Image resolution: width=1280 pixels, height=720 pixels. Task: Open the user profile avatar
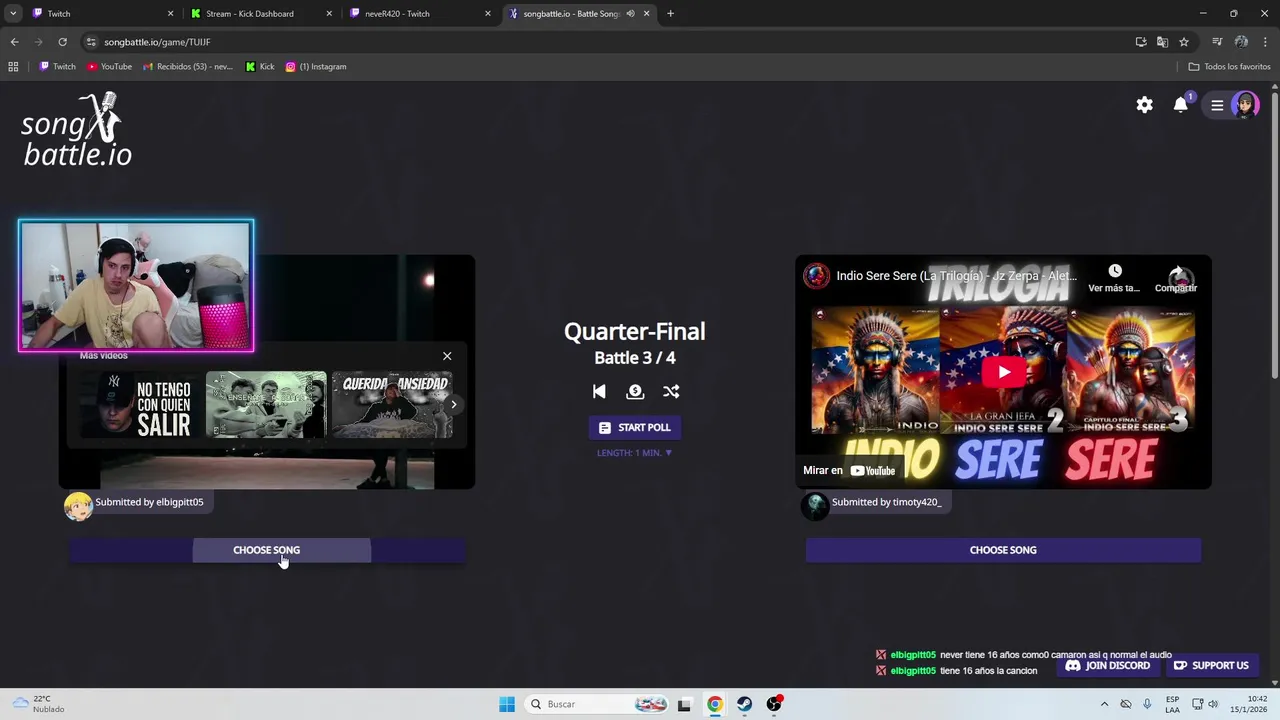click(1245, 105)
